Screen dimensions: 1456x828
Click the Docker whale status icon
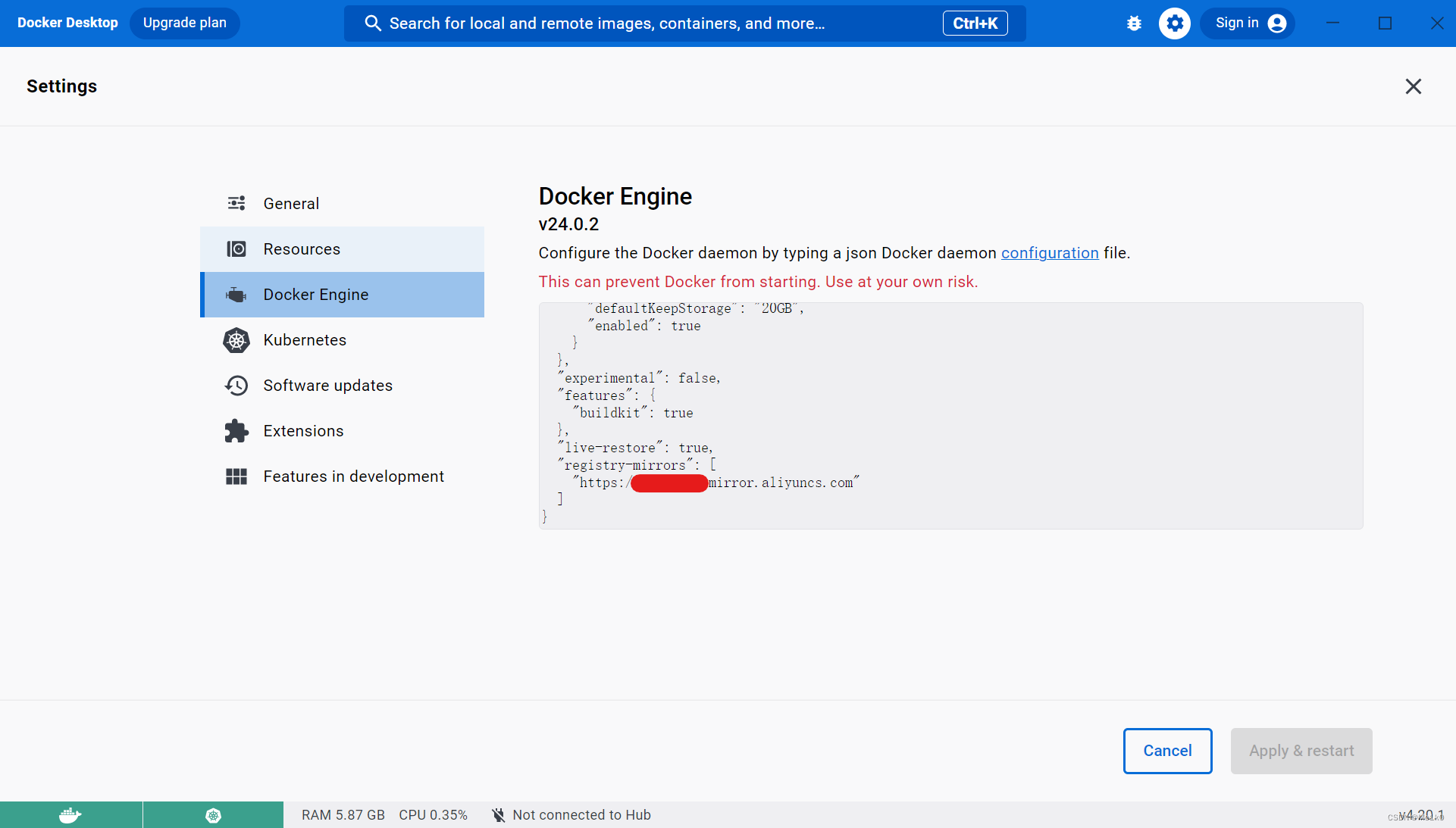coord(70,815)
